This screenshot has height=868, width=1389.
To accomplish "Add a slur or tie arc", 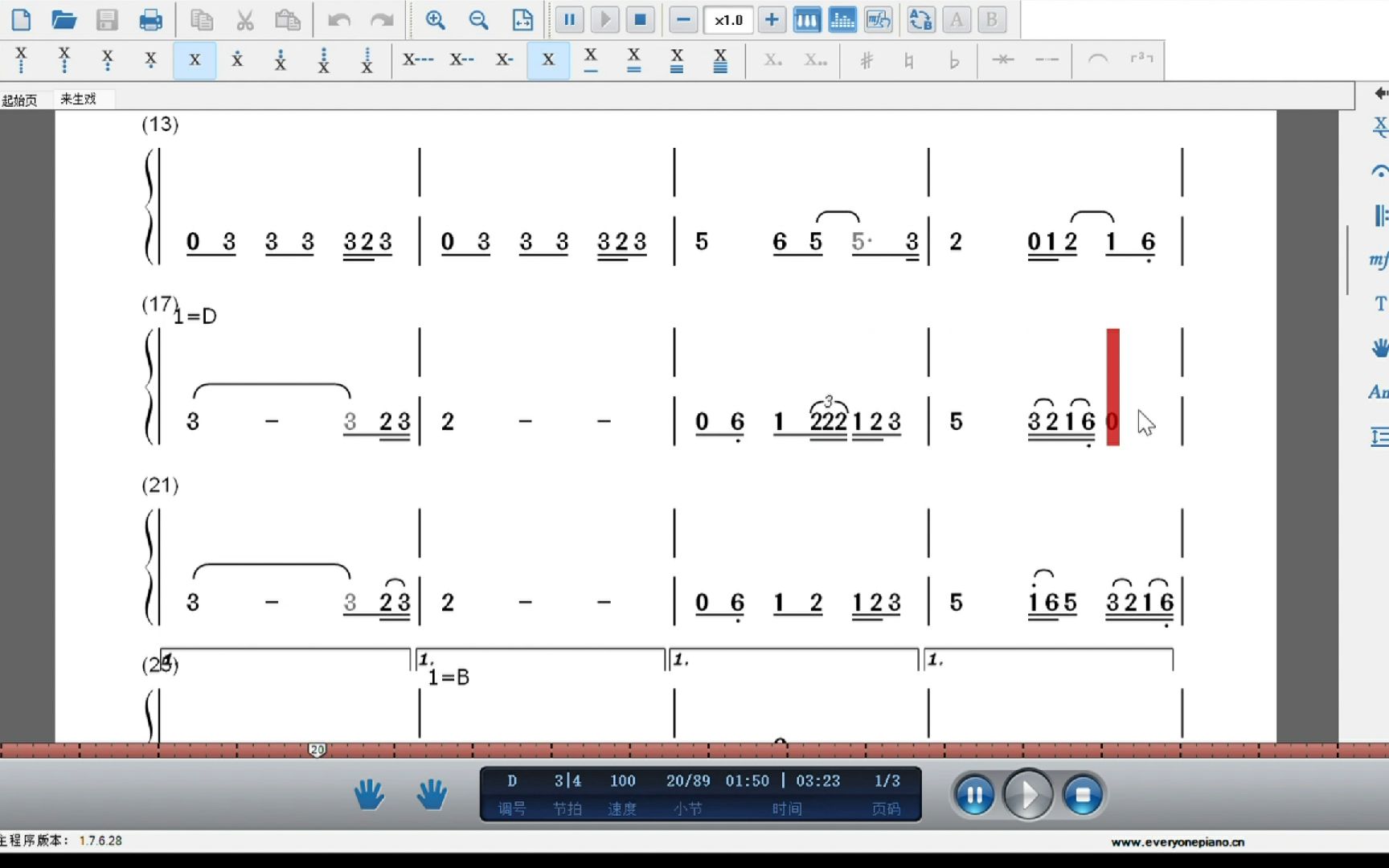I will coord(1098,60).
